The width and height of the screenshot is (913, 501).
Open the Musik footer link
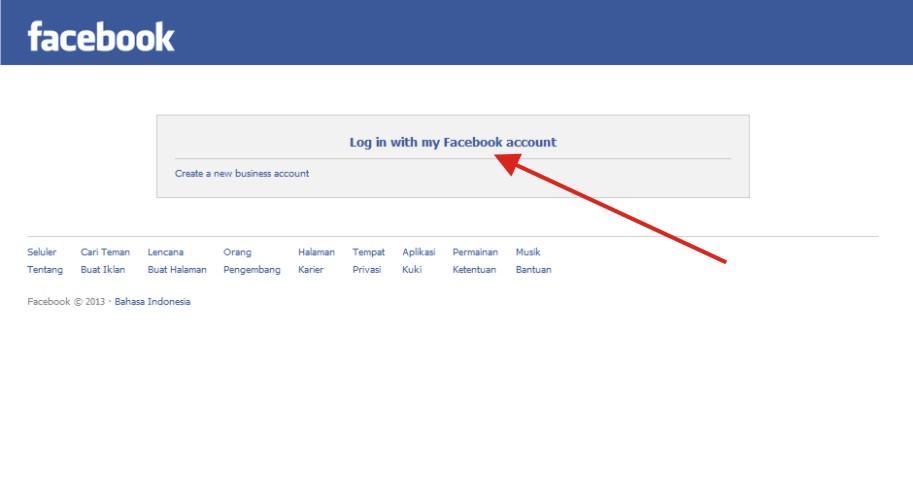(x=528, y=252)
